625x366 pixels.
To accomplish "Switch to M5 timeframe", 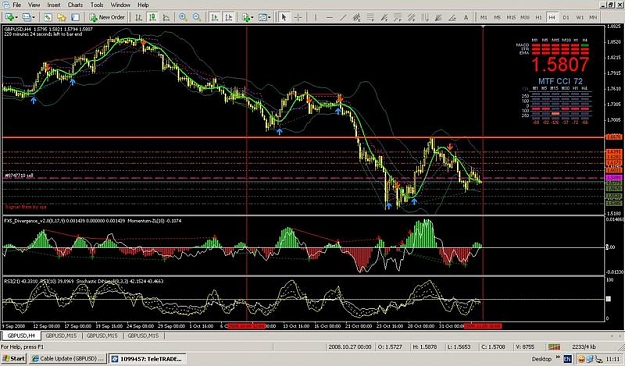I will 497,17.
